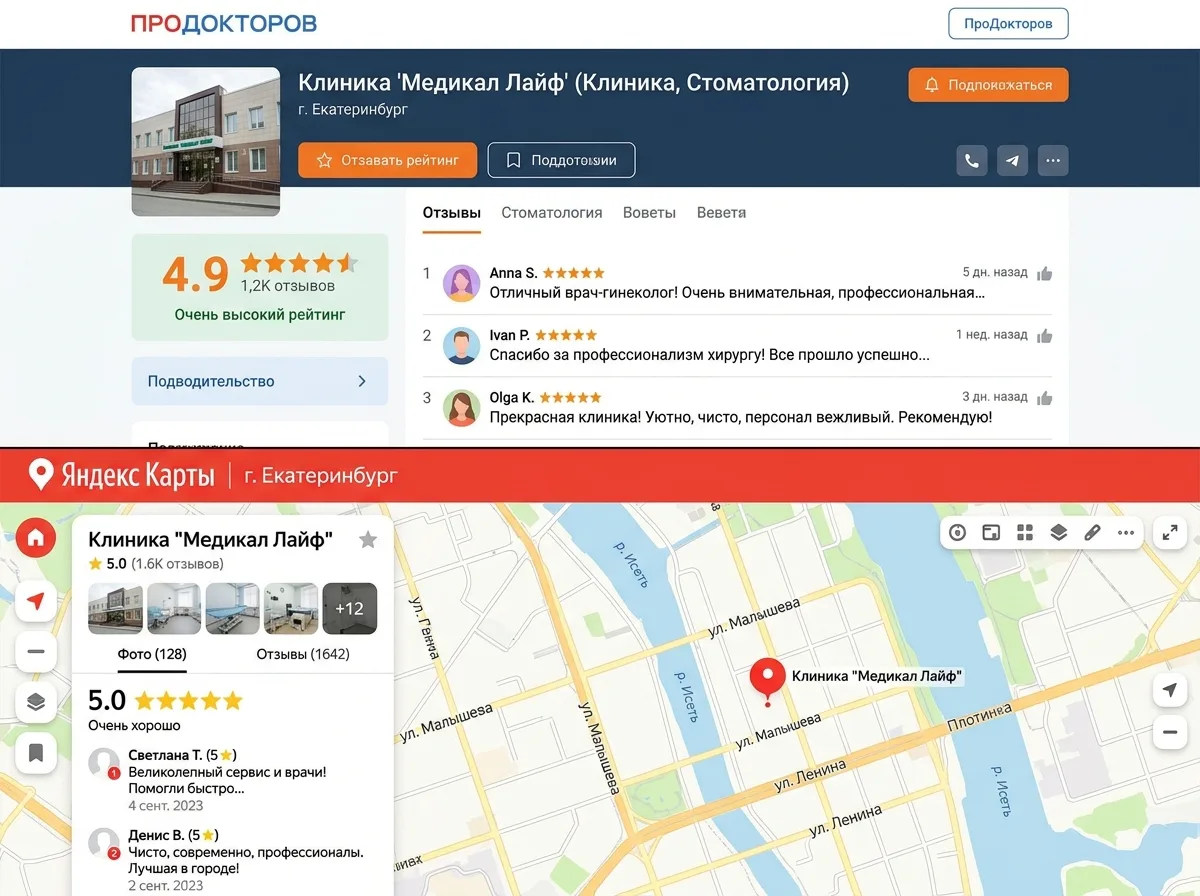Open the Отзывы (1642) tab
The width and height of the screenshot is (1200, 896).
[x=303, y=654]
